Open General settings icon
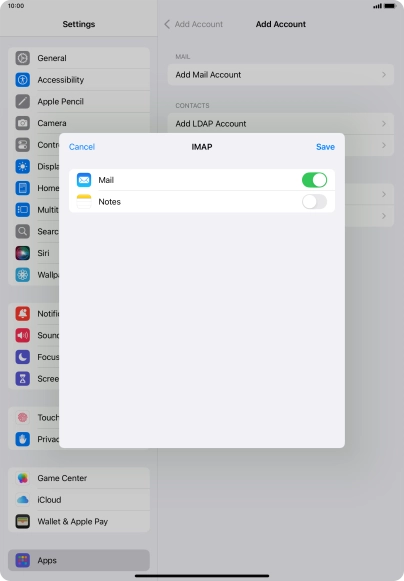 (x=23, y=58)
